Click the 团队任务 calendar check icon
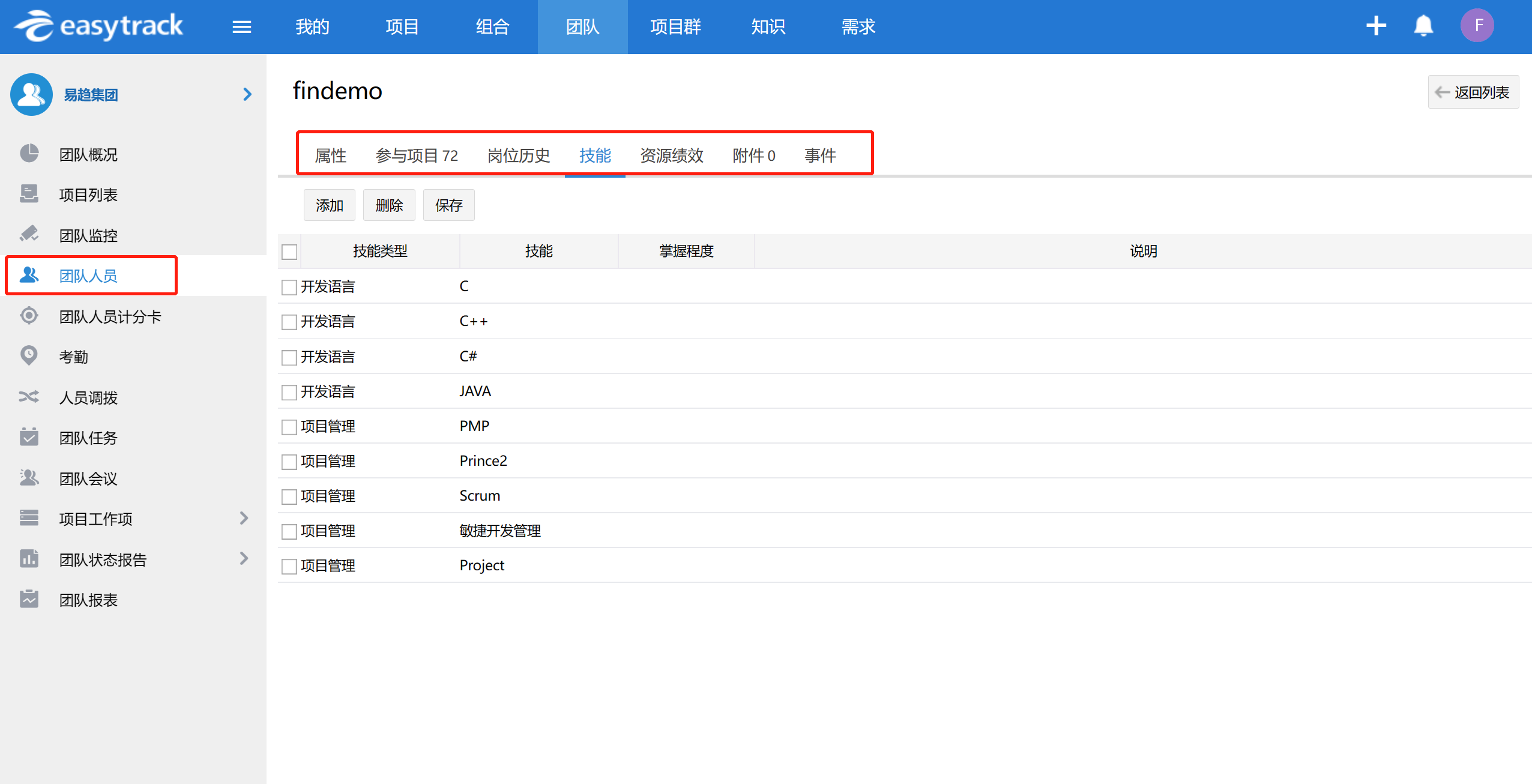 click(29, 437)
